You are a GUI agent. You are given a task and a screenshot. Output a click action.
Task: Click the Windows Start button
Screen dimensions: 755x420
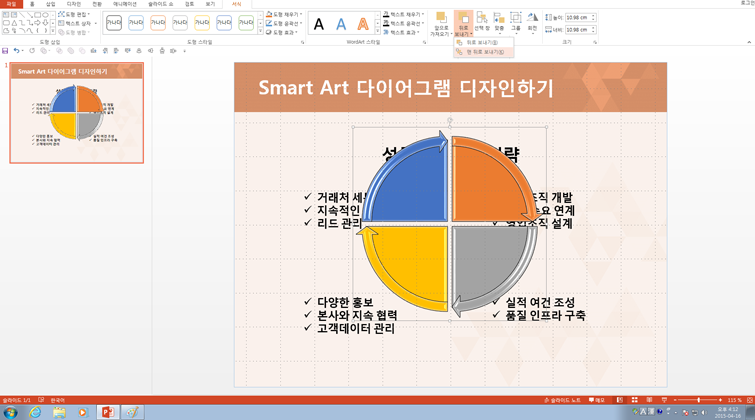point(11,412)
